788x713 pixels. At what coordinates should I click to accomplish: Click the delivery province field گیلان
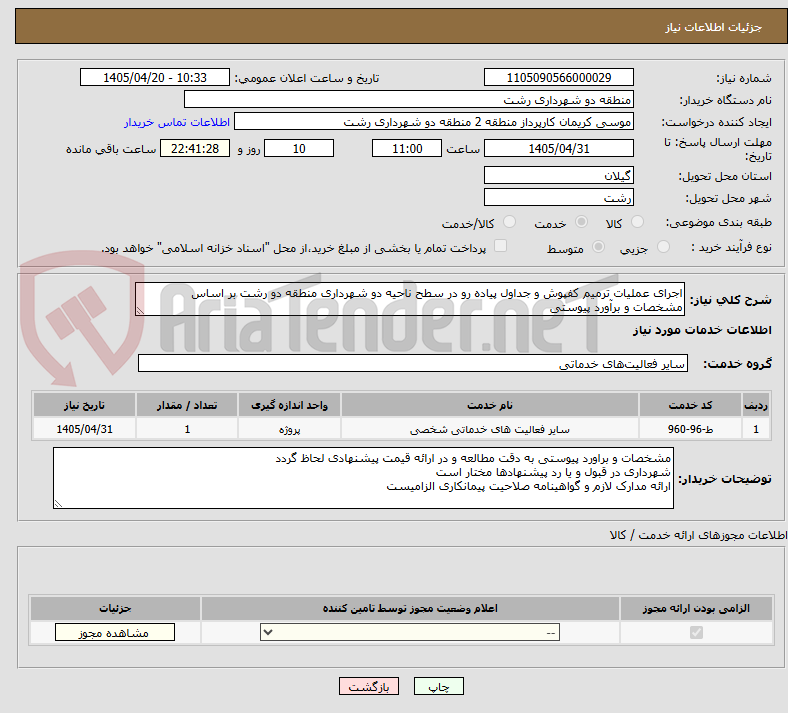pyautogui.click(x=559, y=175)
